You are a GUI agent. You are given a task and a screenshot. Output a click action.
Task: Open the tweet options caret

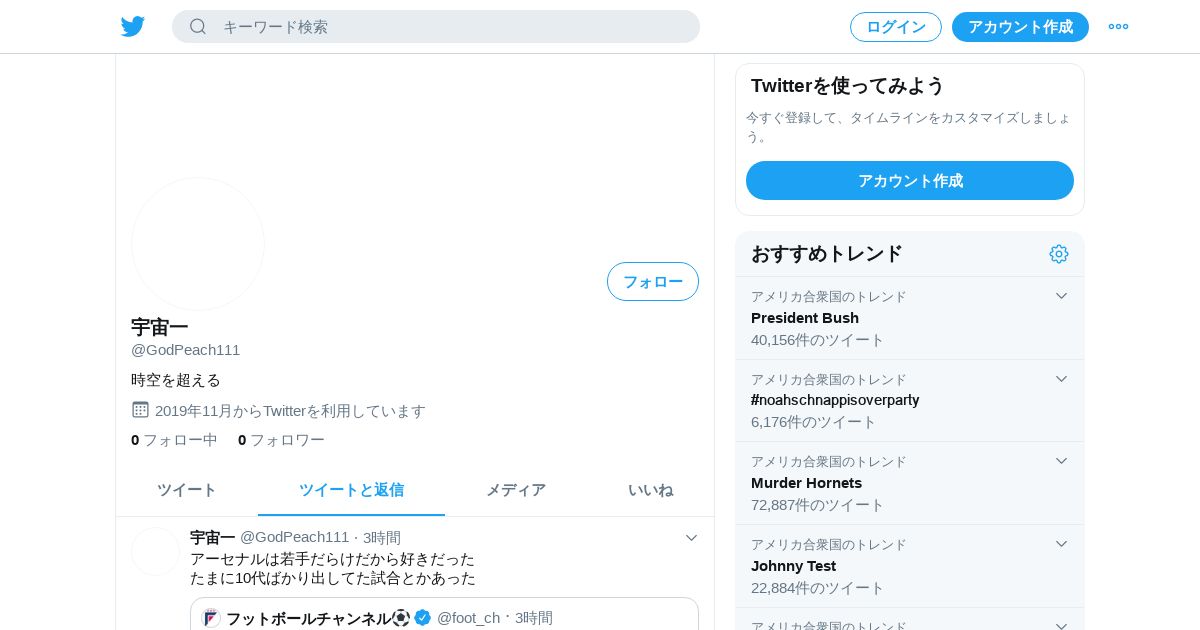[x=691, y=538]
